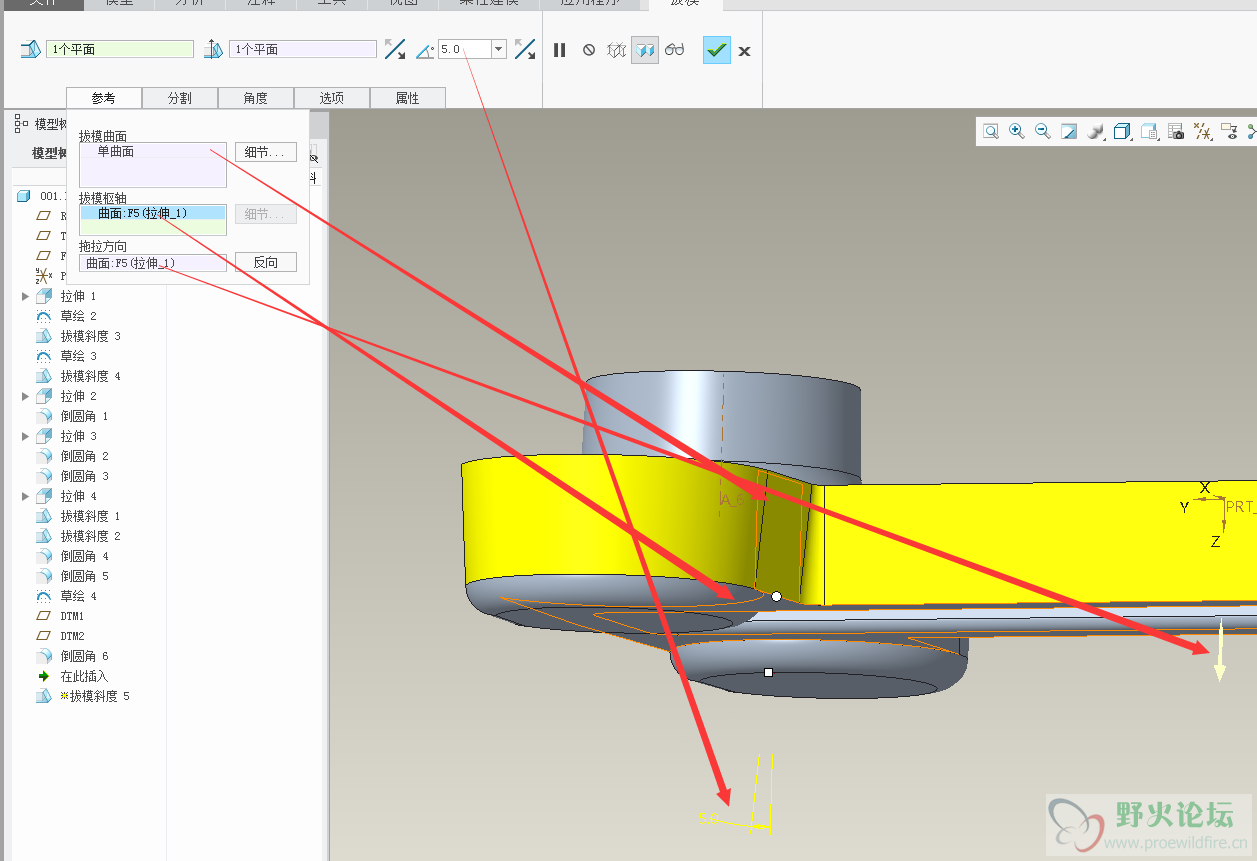
Task: Open the 分割 tab
Action: pos(180,98)
